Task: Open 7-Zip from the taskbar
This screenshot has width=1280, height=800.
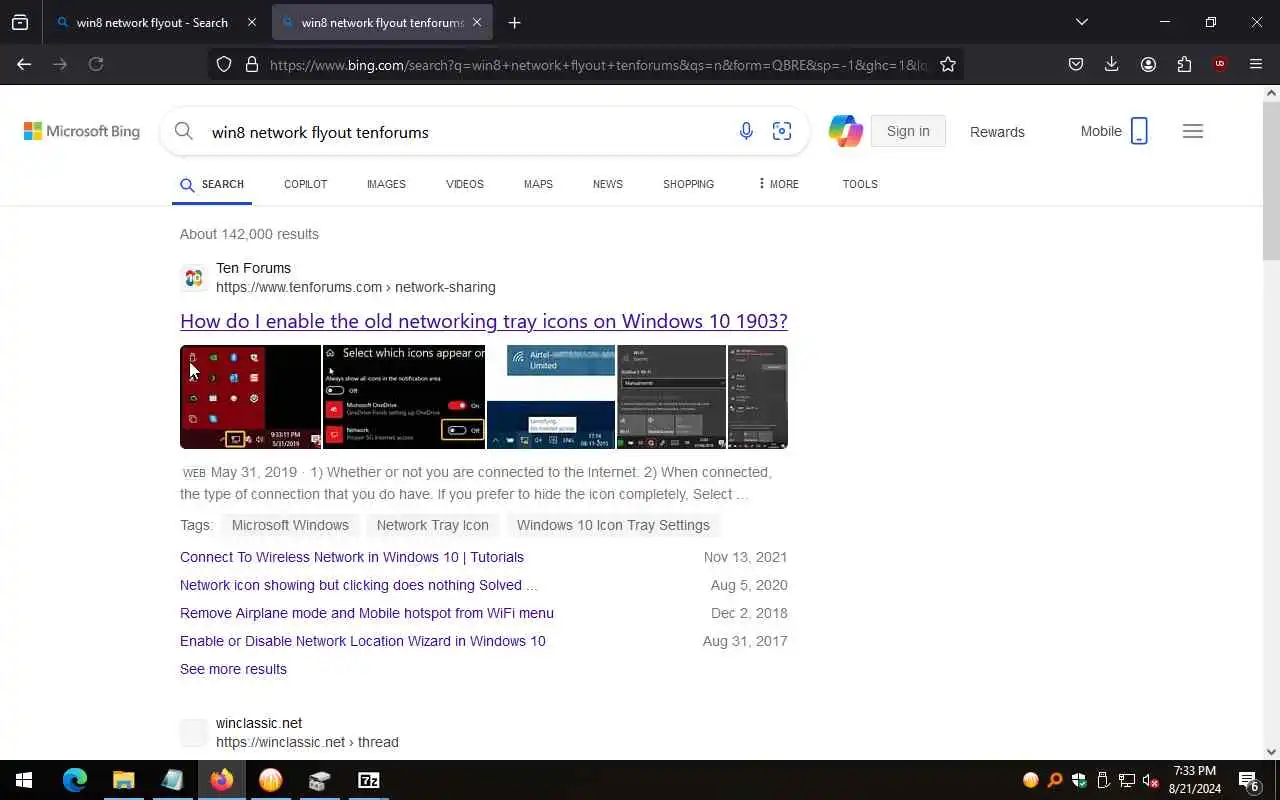Action: pyautogui.click(x=368, y=780)
